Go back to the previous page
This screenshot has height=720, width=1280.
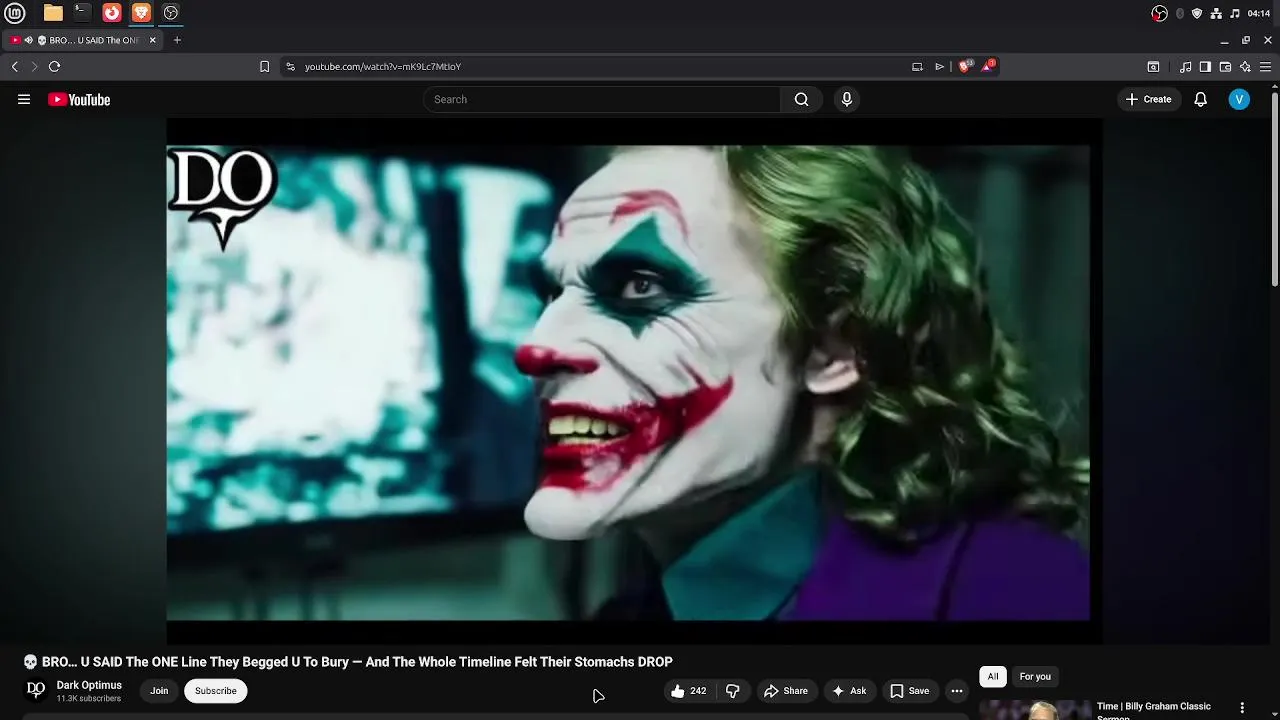tap(15, 66)
